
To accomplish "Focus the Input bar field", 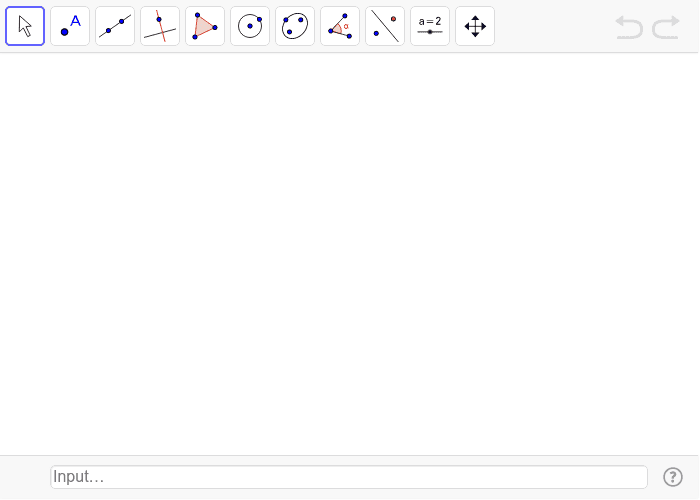I will coord(349,477).
